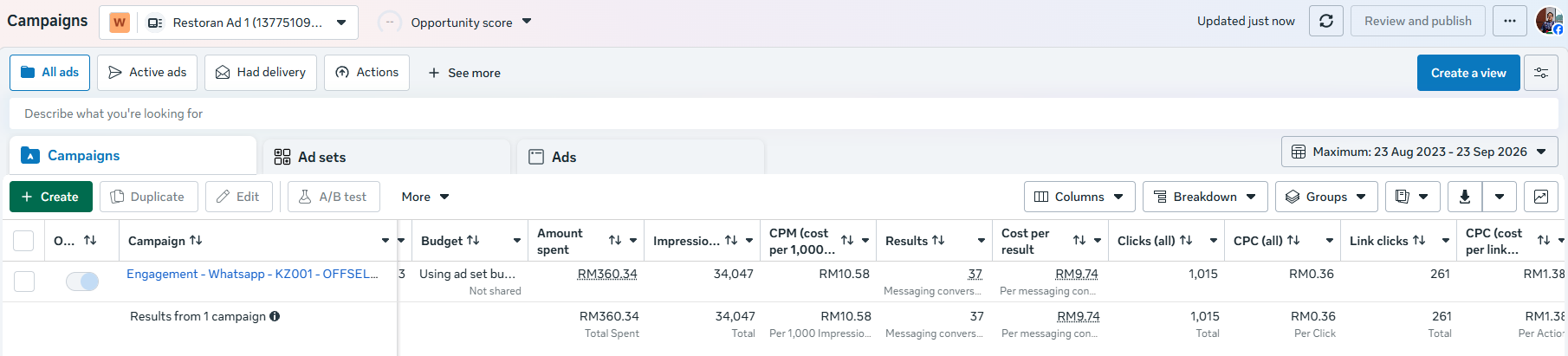
Task: Toggle the Engagement Whatsapp campaign on/off switch
Action: [82, 282]
